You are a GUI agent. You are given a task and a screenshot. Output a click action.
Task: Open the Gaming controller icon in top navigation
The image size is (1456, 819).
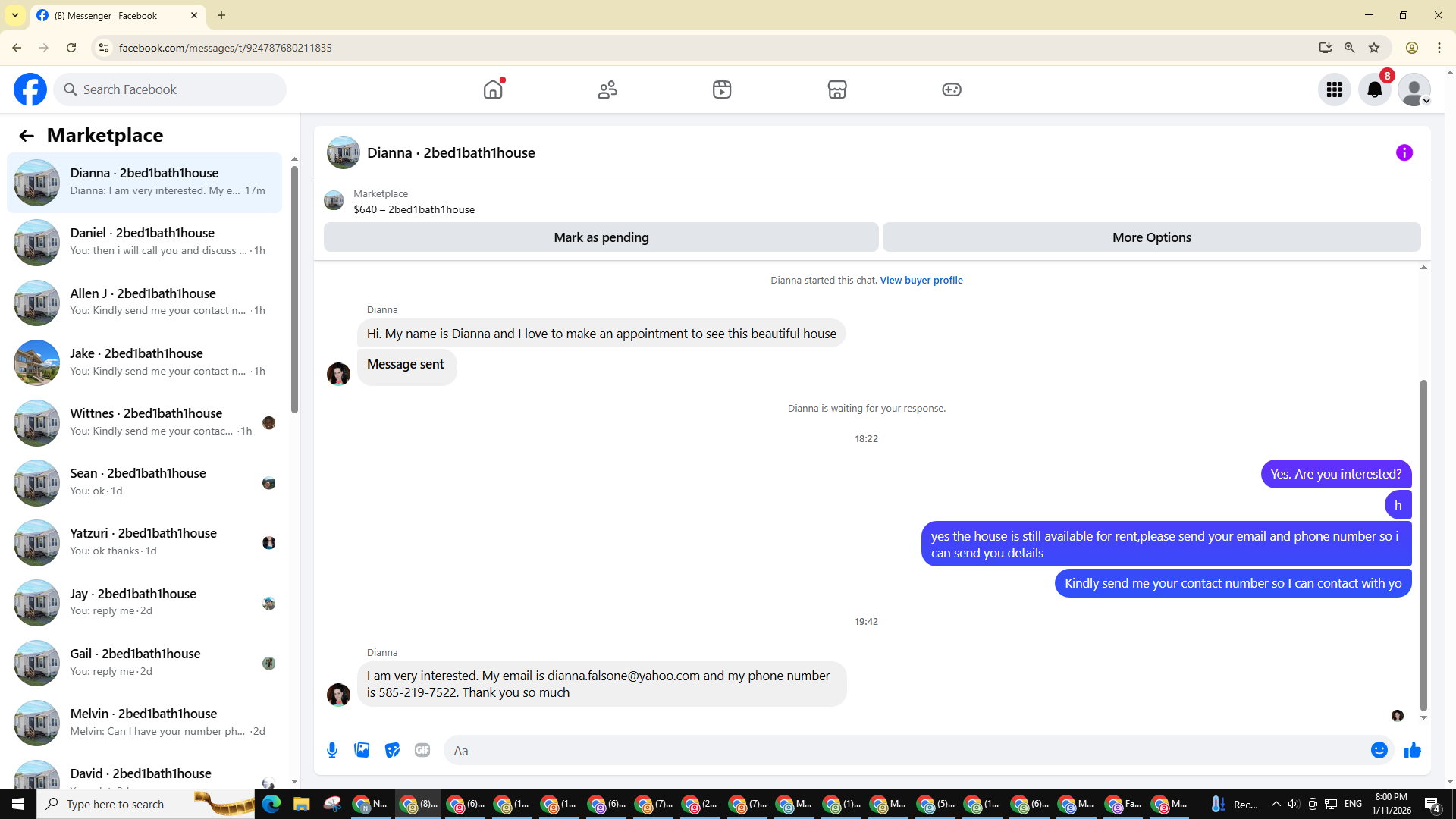952,89
